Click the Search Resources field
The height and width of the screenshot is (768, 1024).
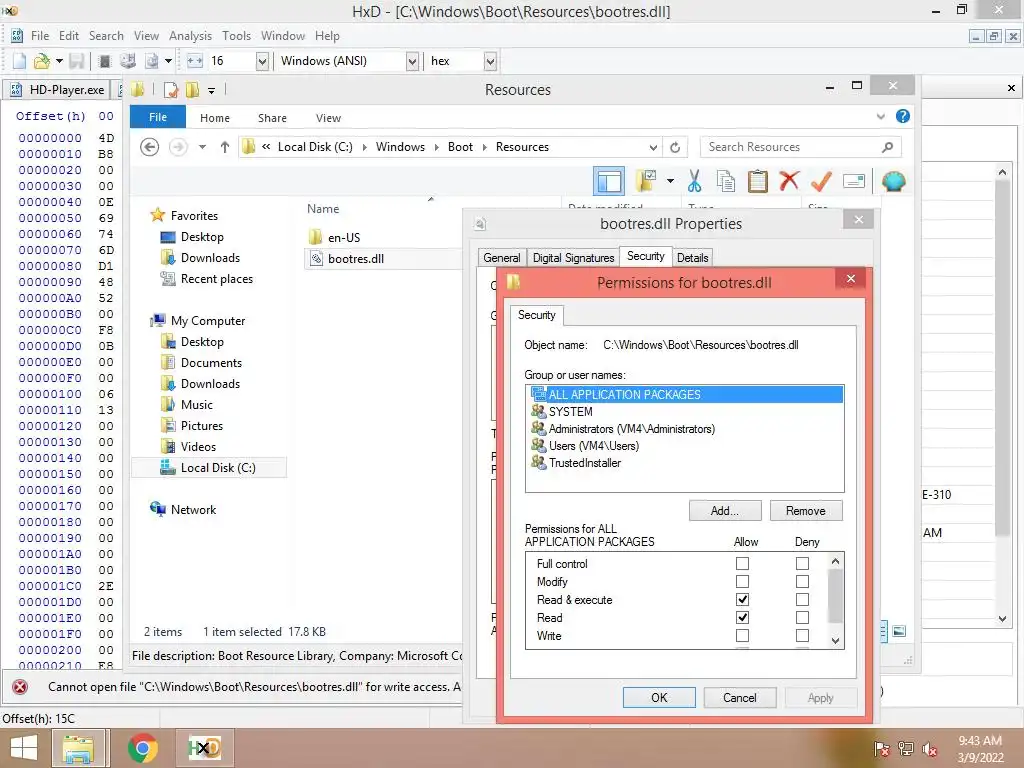[x=800, y=147]
